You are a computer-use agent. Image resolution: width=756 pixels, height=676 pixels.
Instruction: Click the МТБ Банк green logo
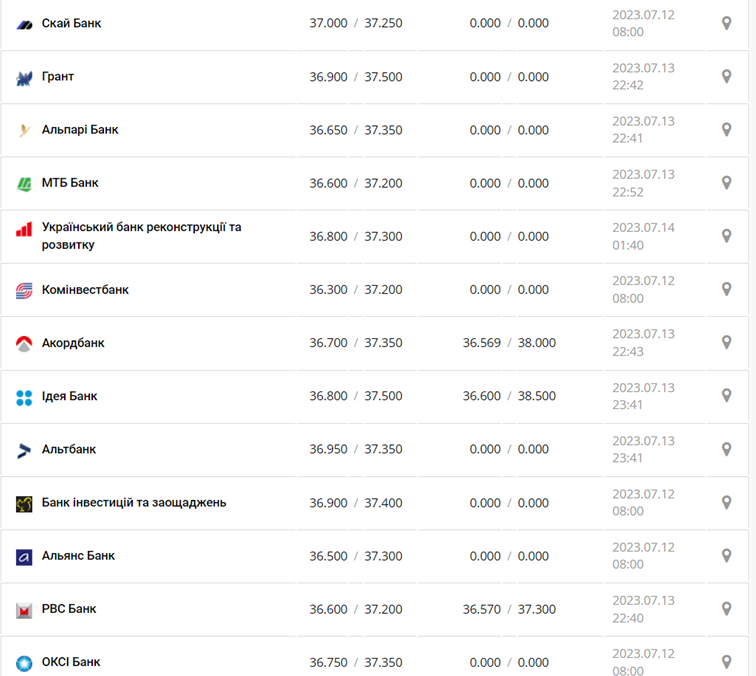coord(24,183)
